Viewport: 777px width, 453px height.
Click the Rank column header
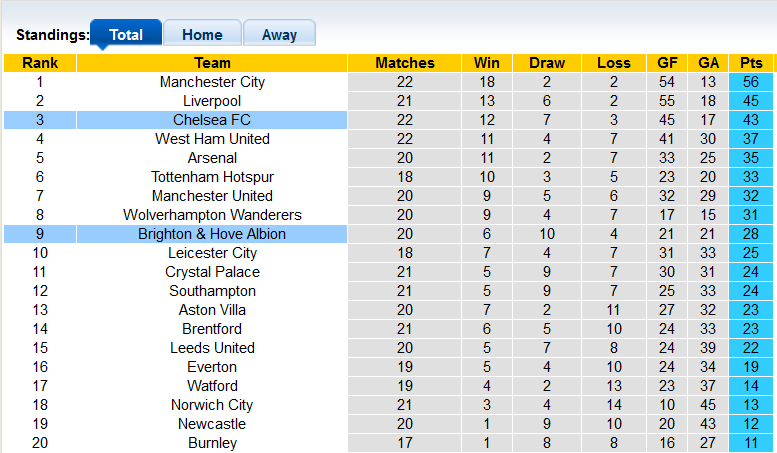(40, 63)
